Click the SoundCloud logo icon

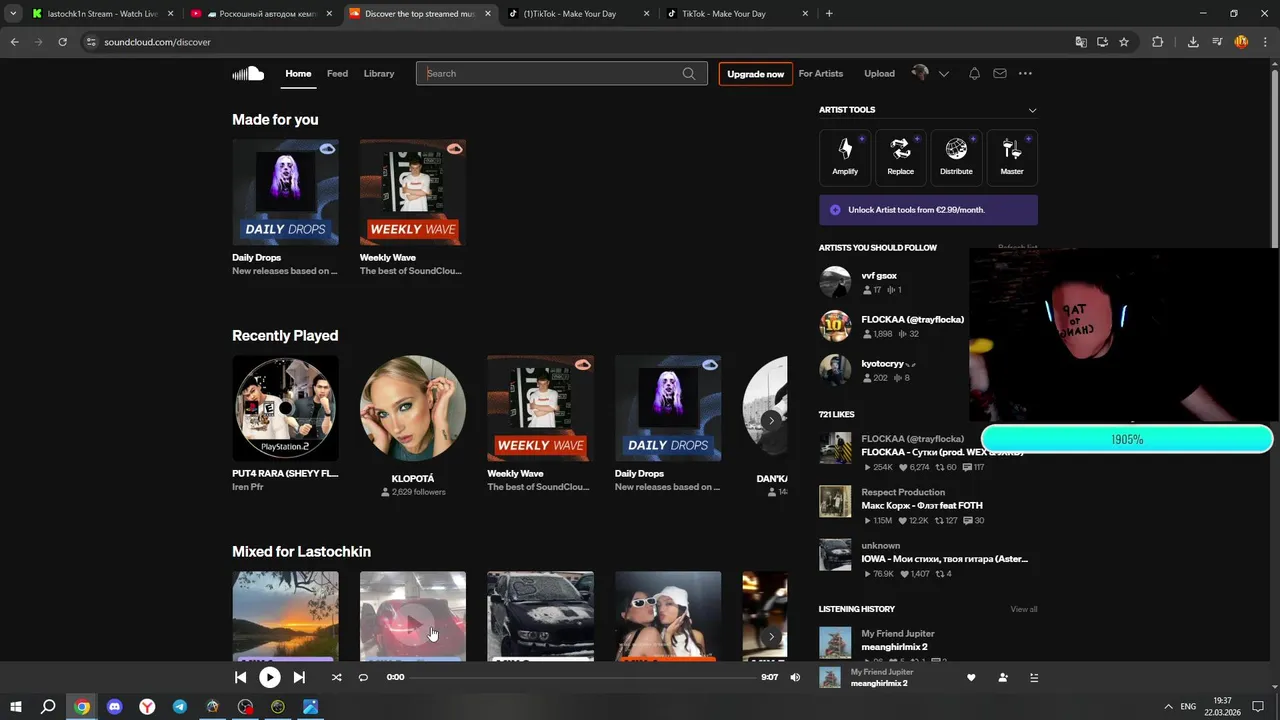[x=248, y=73]
